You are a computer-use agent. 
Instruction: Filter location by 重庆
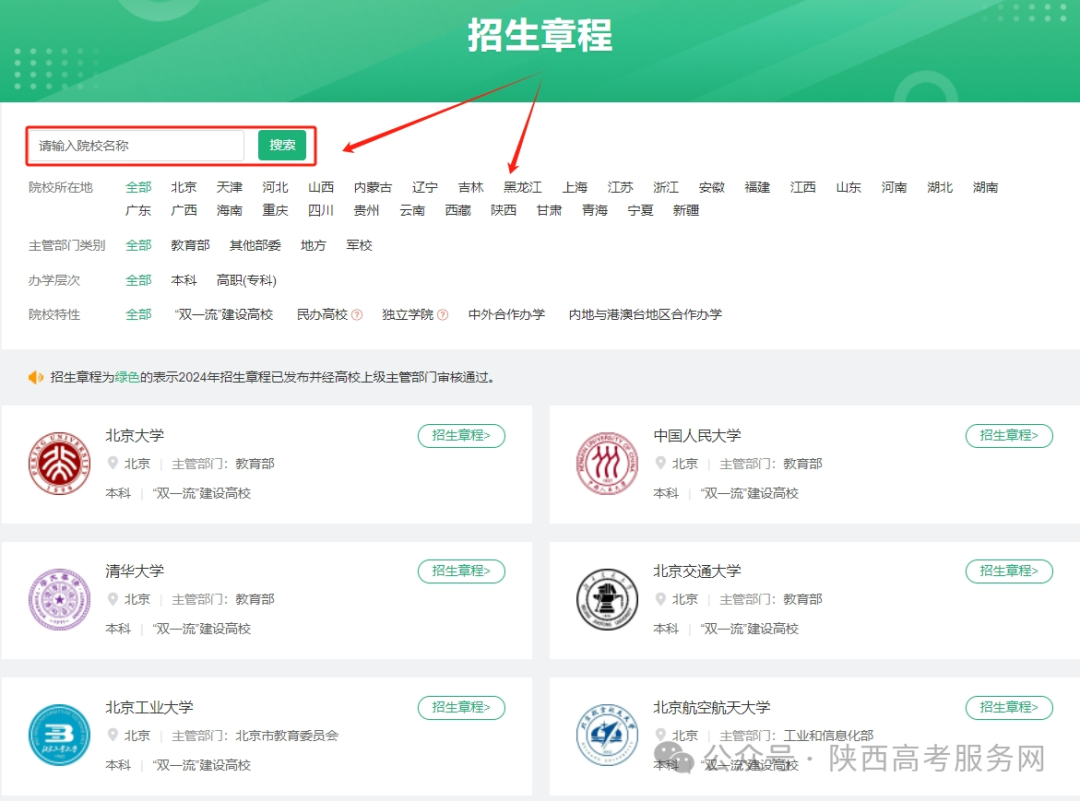(275, 210)
